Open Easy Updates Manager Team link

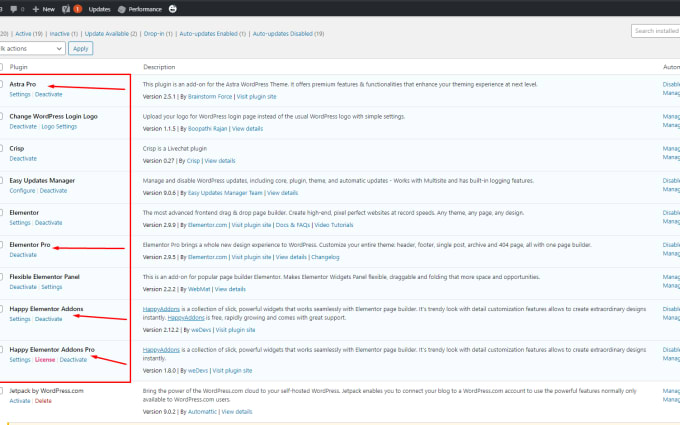pyautogui.click(x=225, y=193)
